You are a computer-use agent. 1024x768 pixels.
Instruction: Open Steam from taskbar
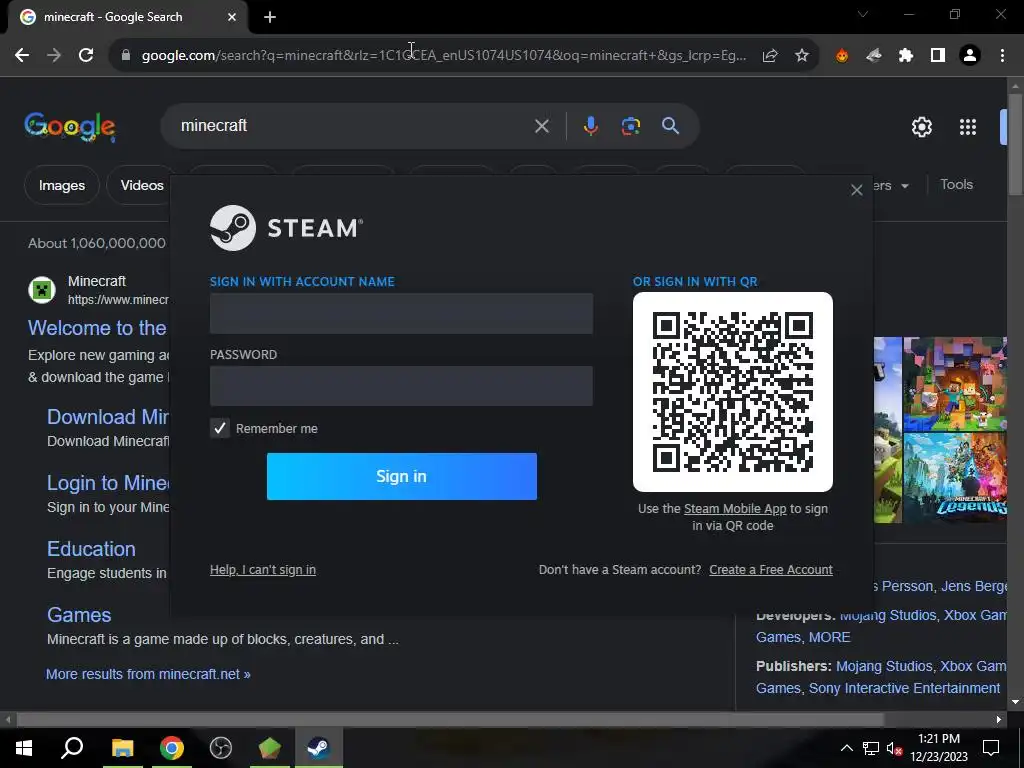[x=319, y=748]
